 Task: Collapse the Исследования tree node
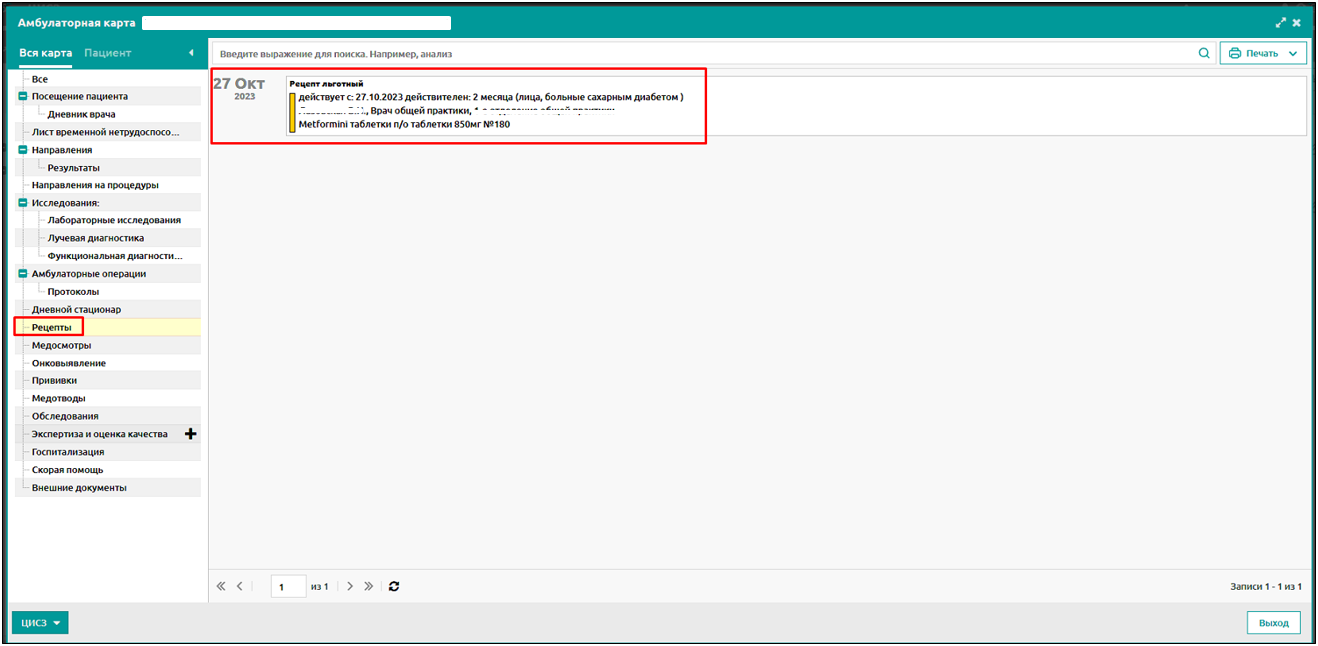point(22,203)
